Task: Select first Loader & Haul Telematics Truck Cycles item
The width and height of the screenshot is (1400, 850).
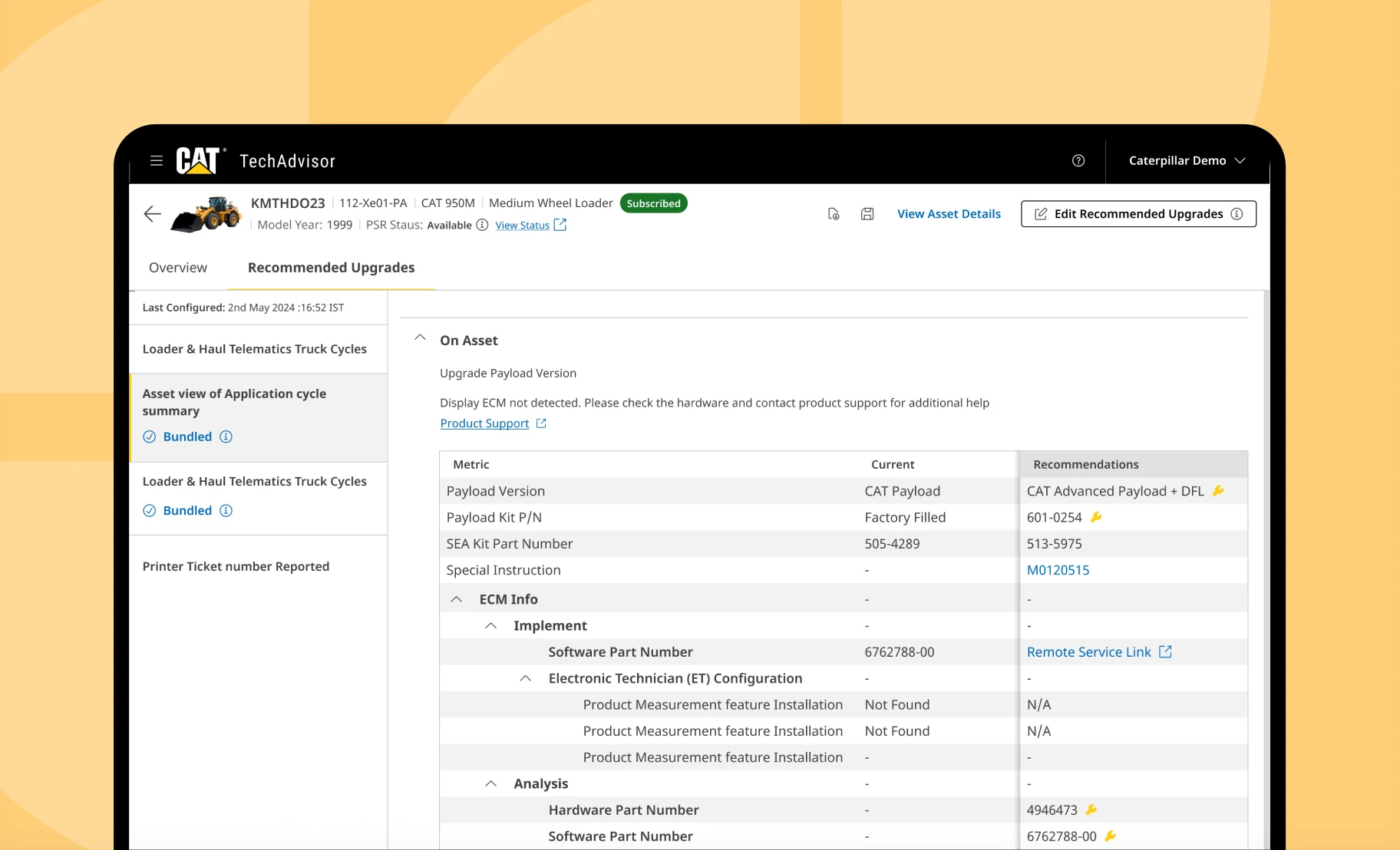Action: (x=259, y=349)
